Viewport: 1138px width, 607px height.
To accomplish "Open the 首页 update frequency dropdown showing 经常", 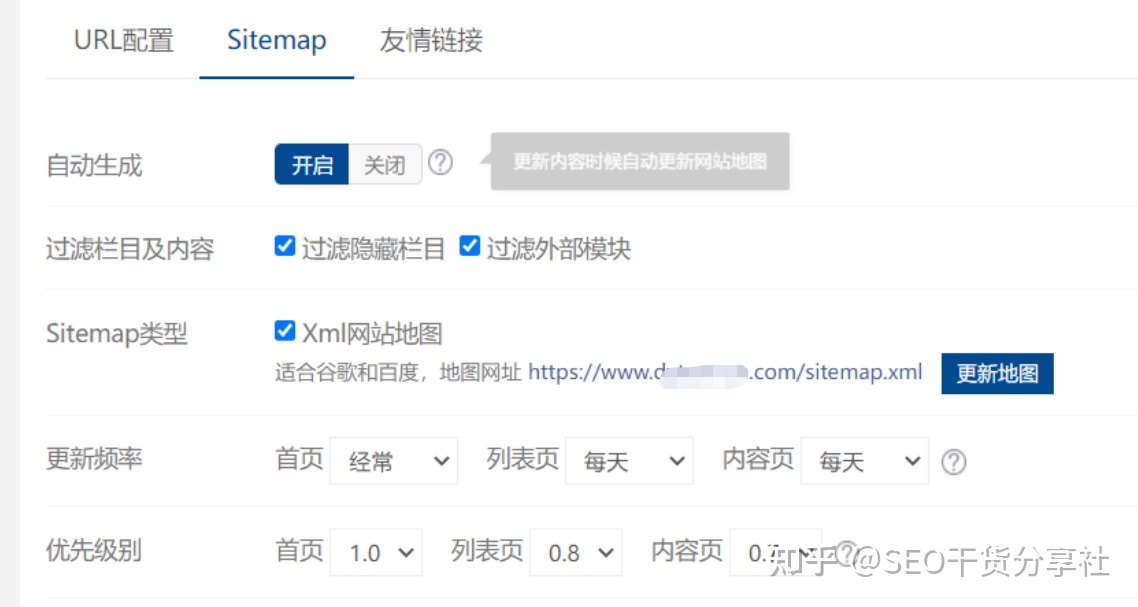I will (x=395, y=461).
